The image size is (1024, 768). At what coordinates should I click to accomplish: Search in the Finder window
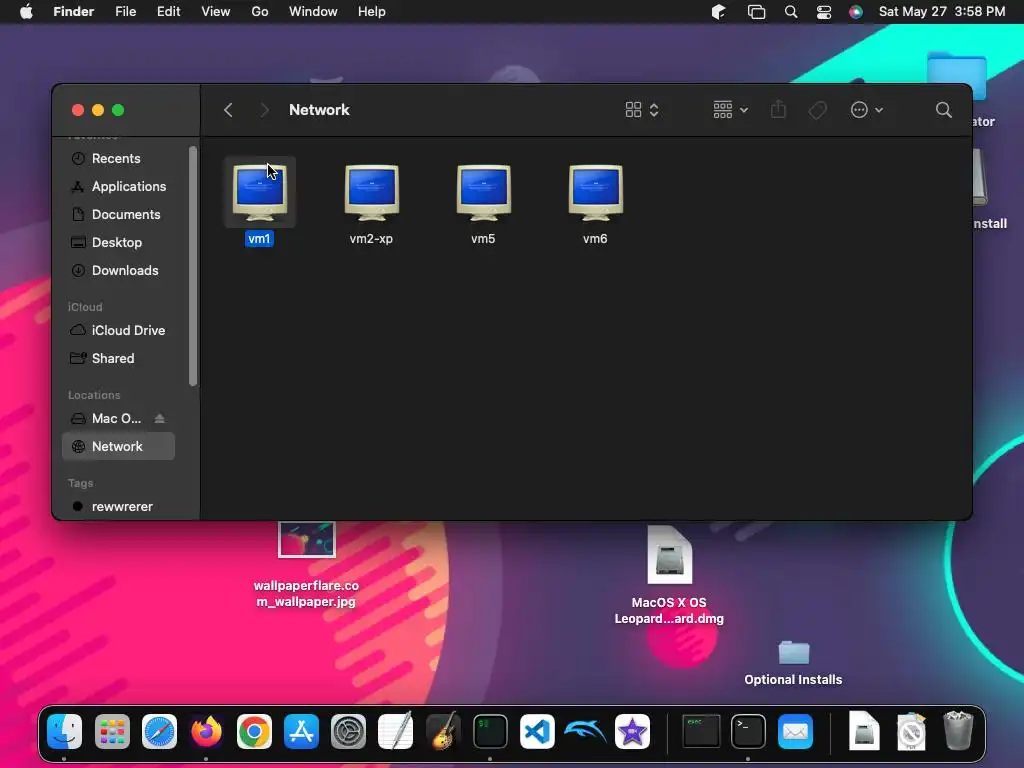(944, 110)
